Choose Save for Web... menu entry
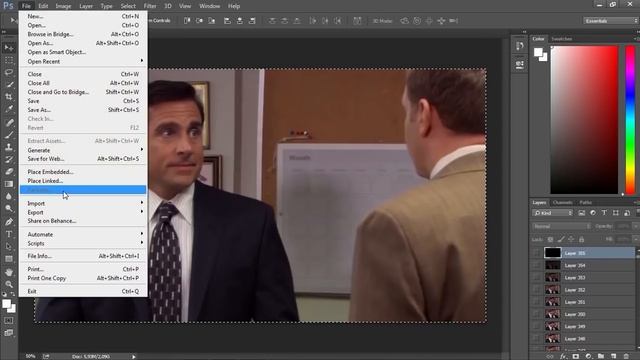Viewport: 640px width, 360px height. point(83,158)
